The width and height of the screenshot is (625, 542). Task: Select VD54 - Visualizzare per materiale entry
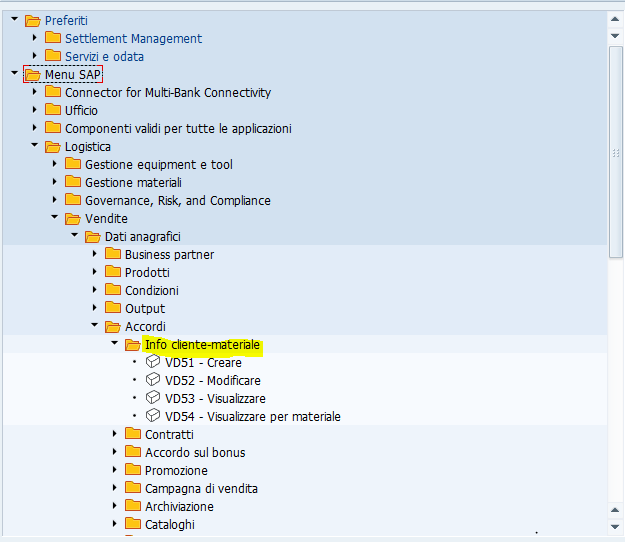point(253,416)
